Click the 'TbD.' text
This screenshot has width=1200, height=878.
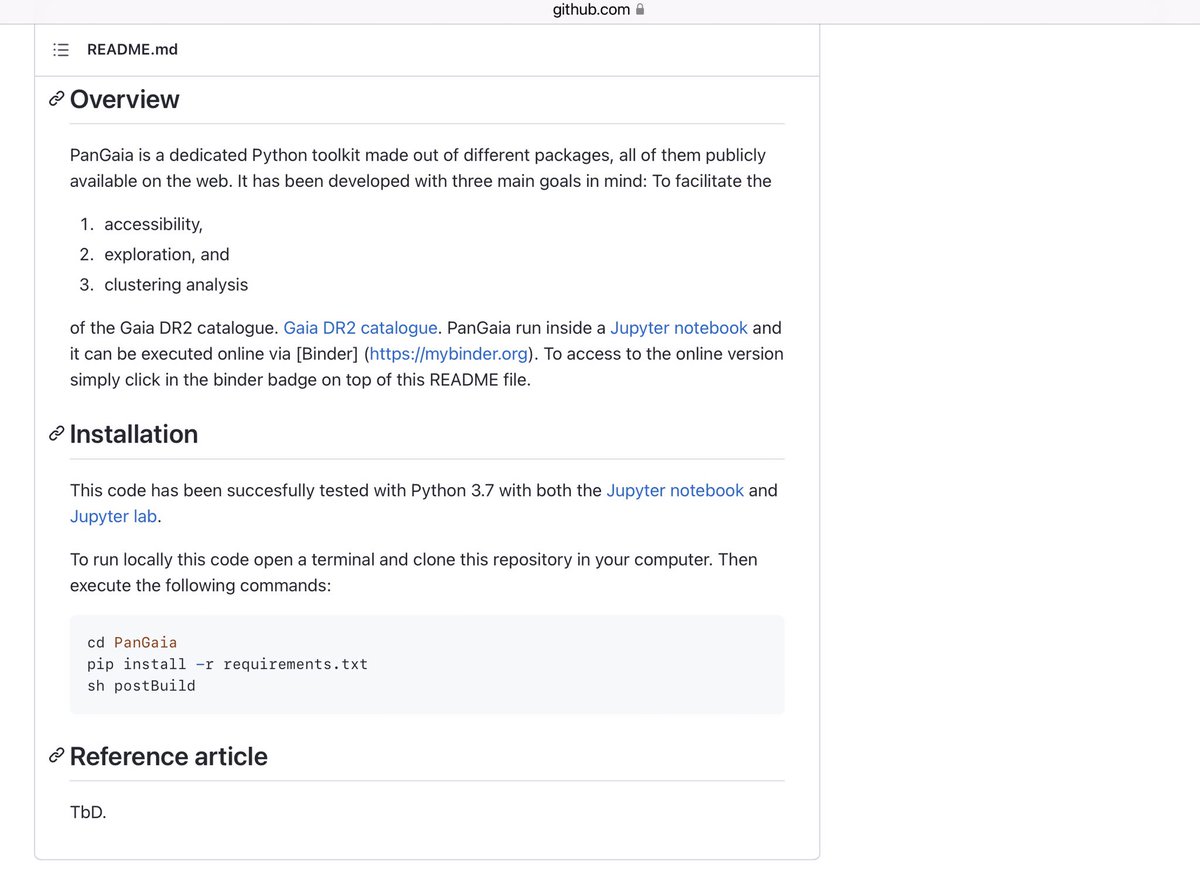tap(88, 812)
